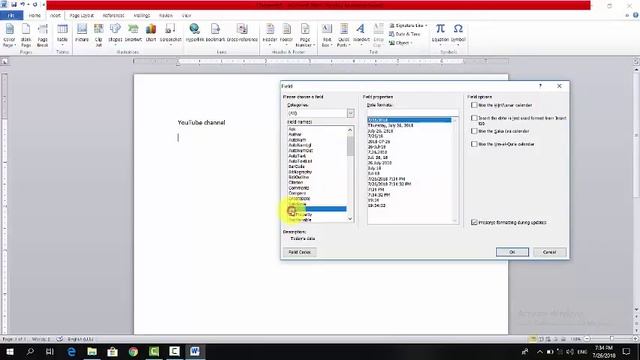This screenshot has width=640, height=360.
Task: Open the Cover Page gallery
Action: point(9,35)
